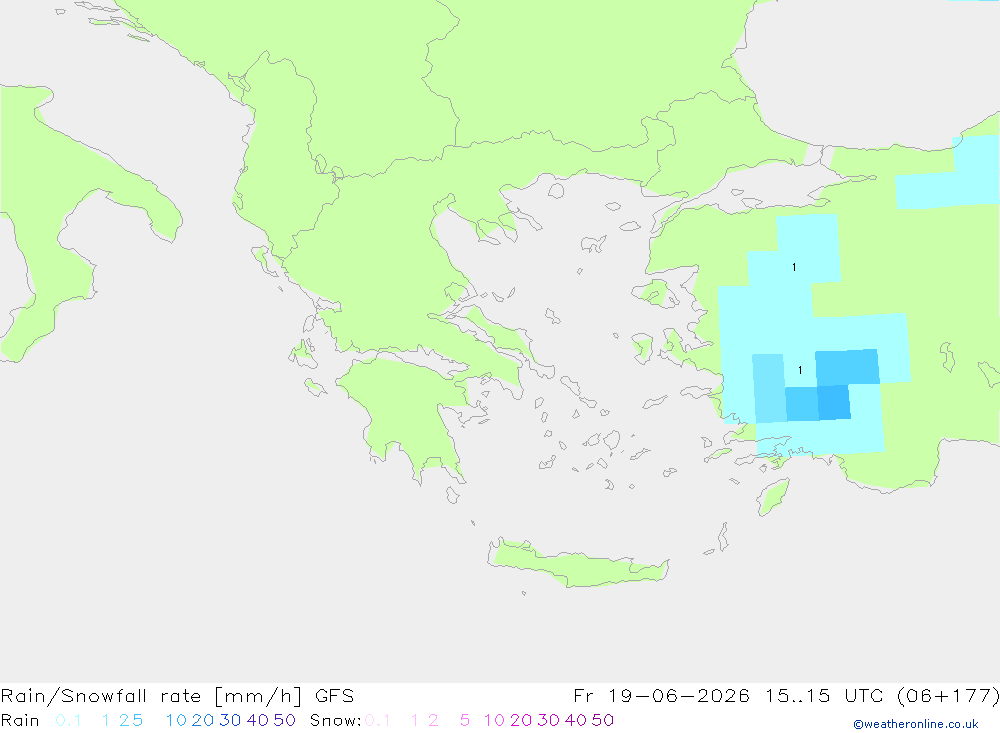Click the 'Snow:' legend label
This screenshot has height=733, width=1000.
pos(335,720)
